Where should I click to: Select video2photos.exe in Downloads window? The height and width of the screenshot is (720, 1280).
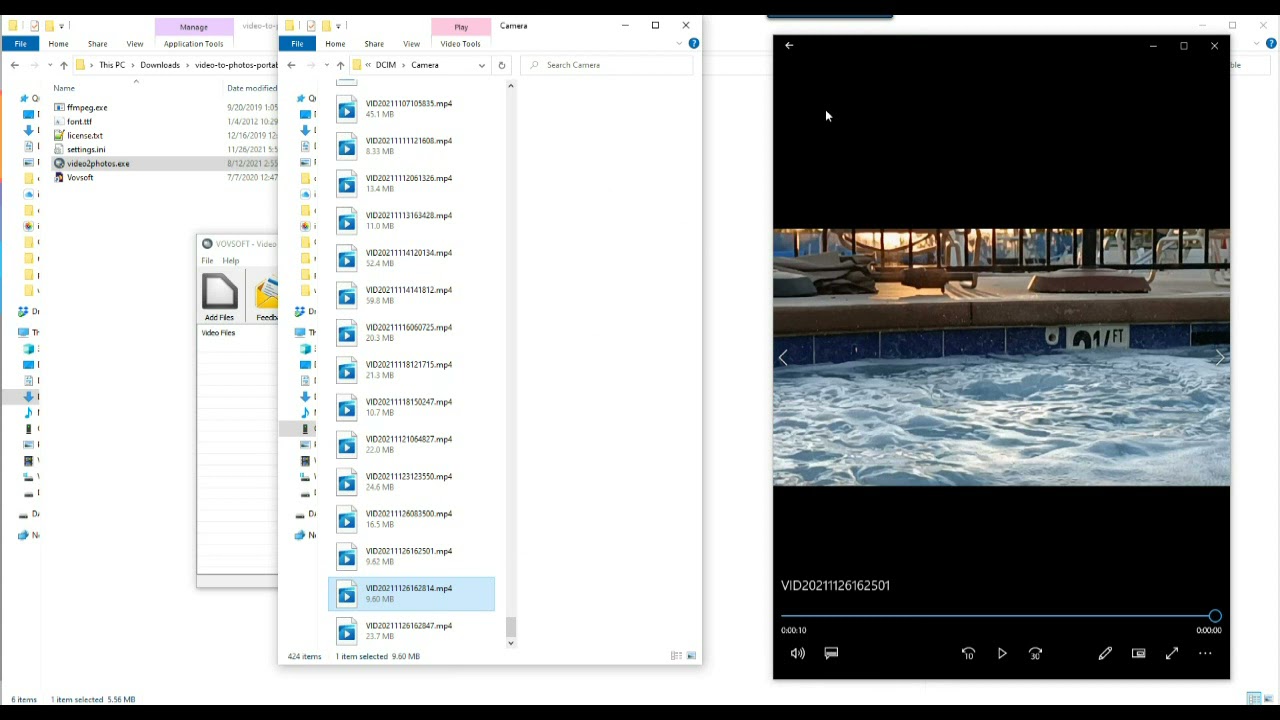[x=98, y=163]
